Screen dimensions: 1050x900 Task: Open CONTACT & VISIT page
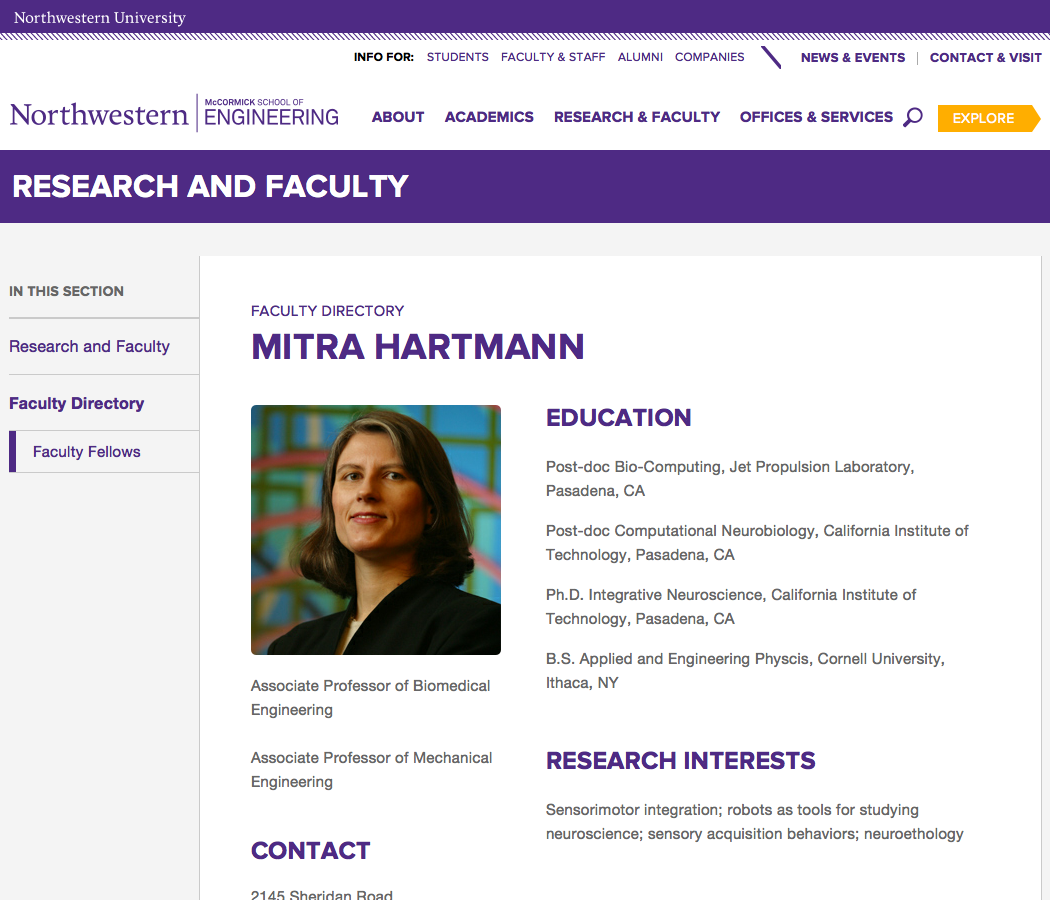tap(985, 58)
